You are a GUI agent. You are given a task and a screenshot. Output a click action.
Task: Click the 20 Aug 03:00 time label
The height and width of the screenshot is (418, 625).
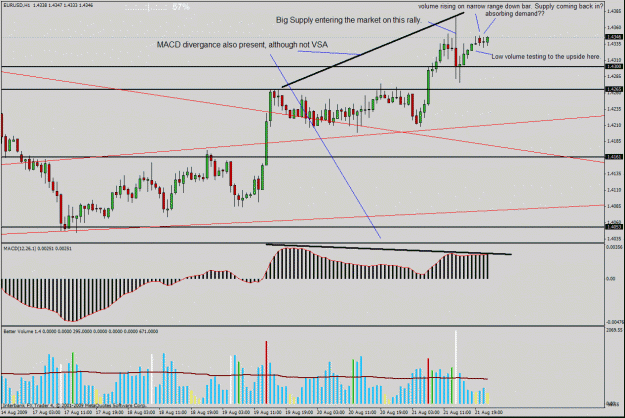330,412
